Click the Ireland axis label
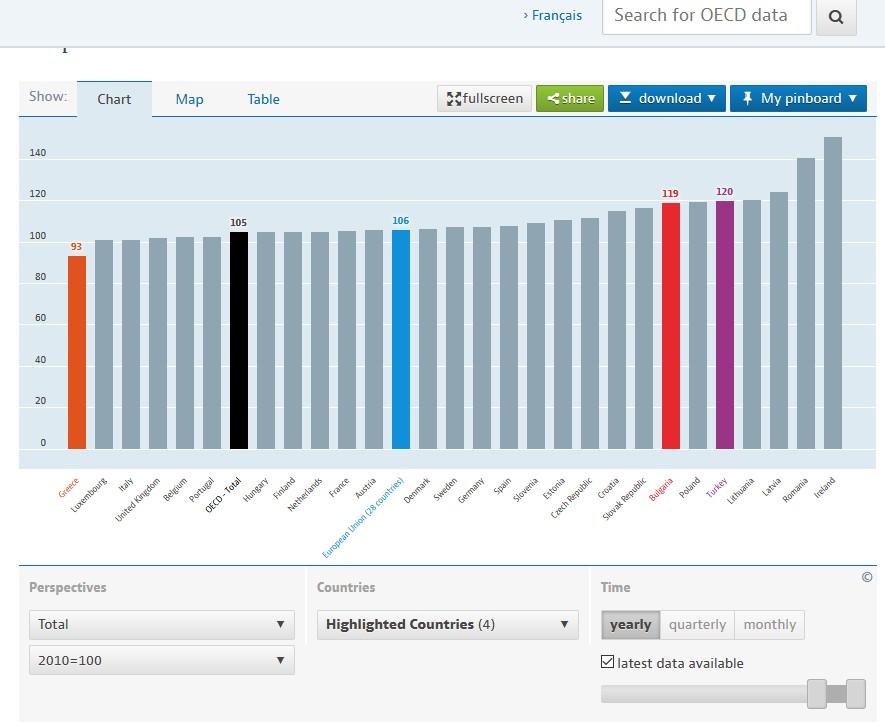 [x=825, y=488]
